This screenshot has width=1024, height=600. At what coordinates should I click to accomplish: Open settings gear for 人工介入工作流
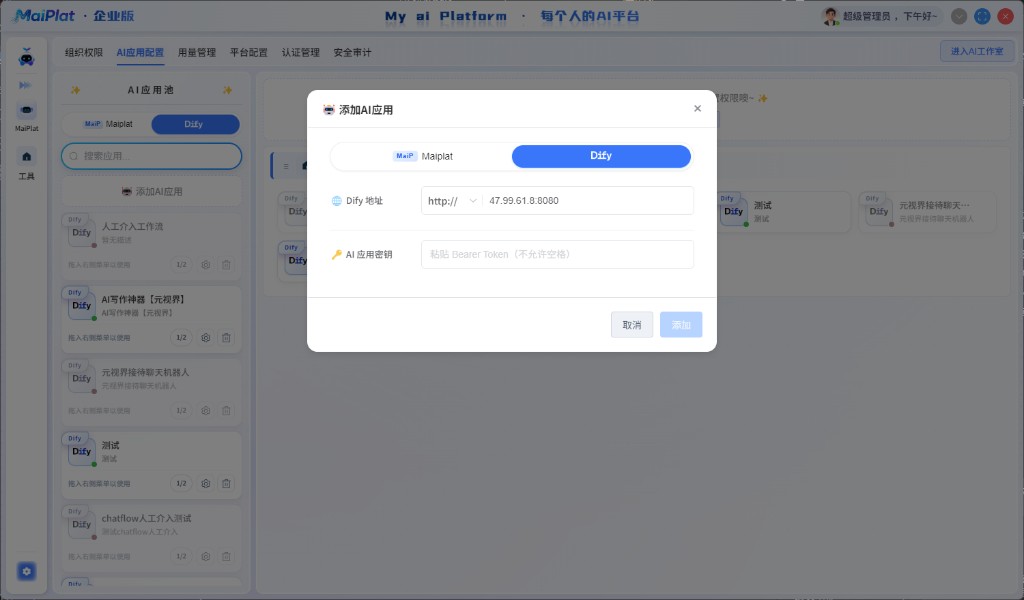click(x=206, y=264)
